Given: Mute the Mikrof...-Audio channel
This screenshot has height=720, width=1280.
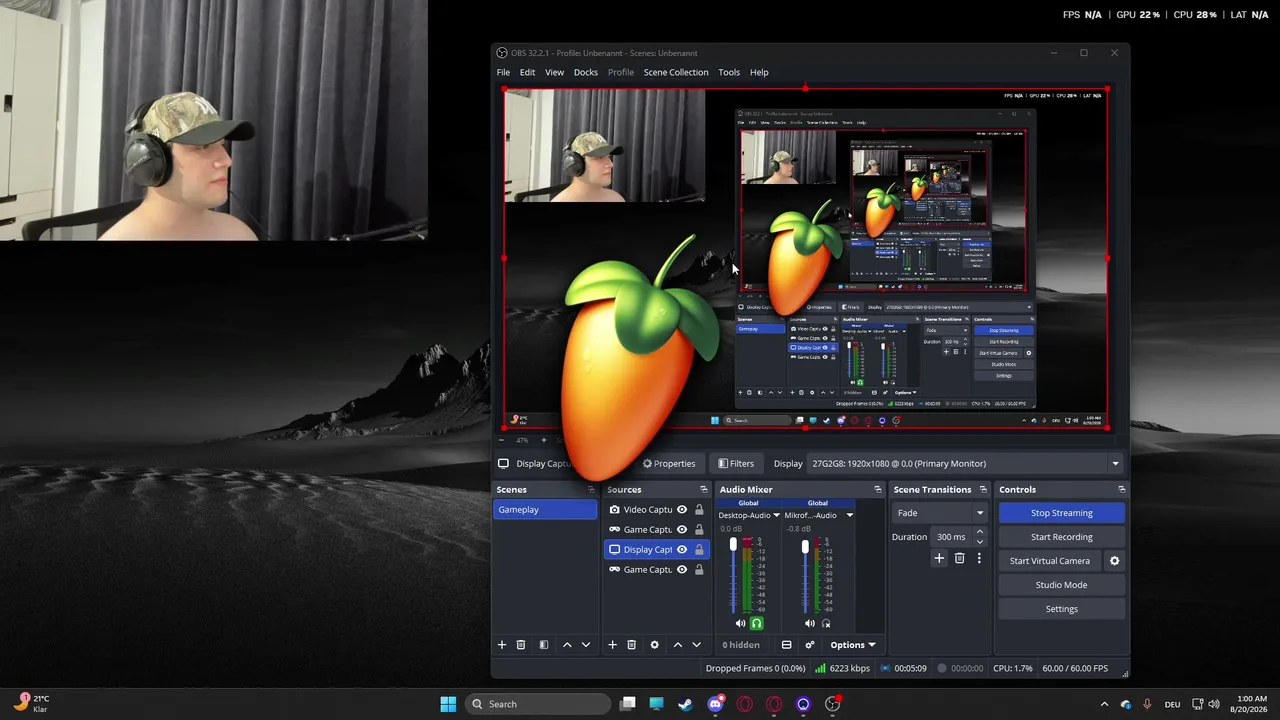Looking at the screenshot, I should coord(810,624).
